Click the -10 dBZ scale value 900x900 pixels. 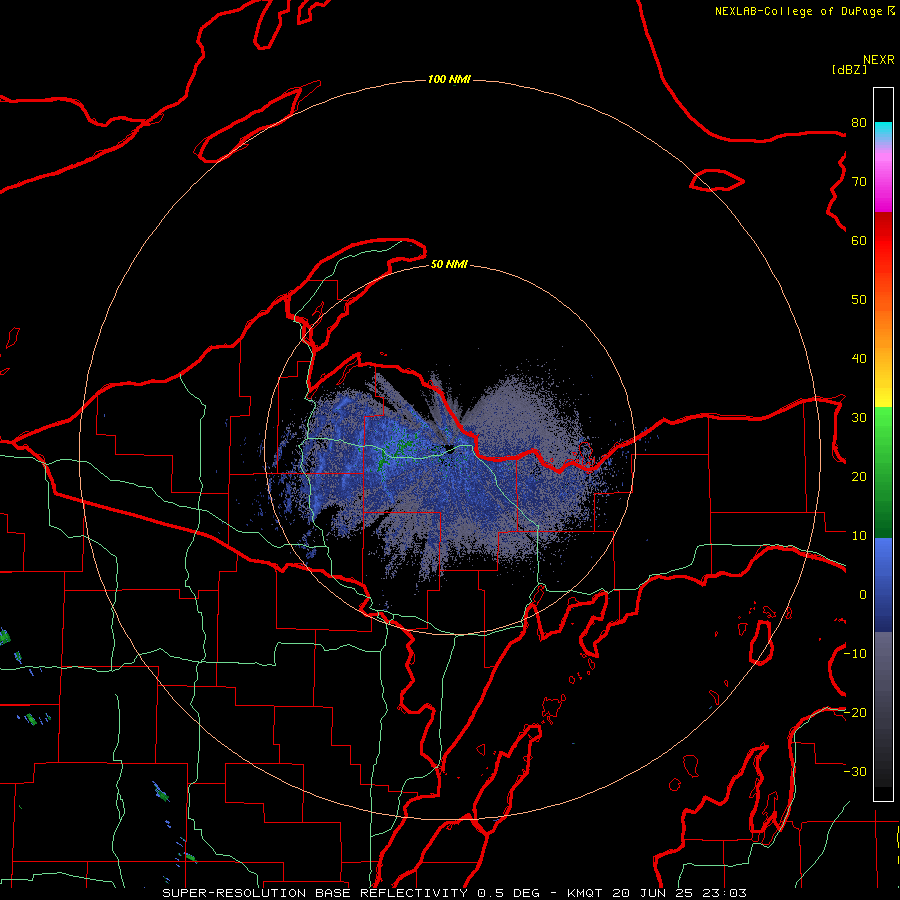[855, 654]
